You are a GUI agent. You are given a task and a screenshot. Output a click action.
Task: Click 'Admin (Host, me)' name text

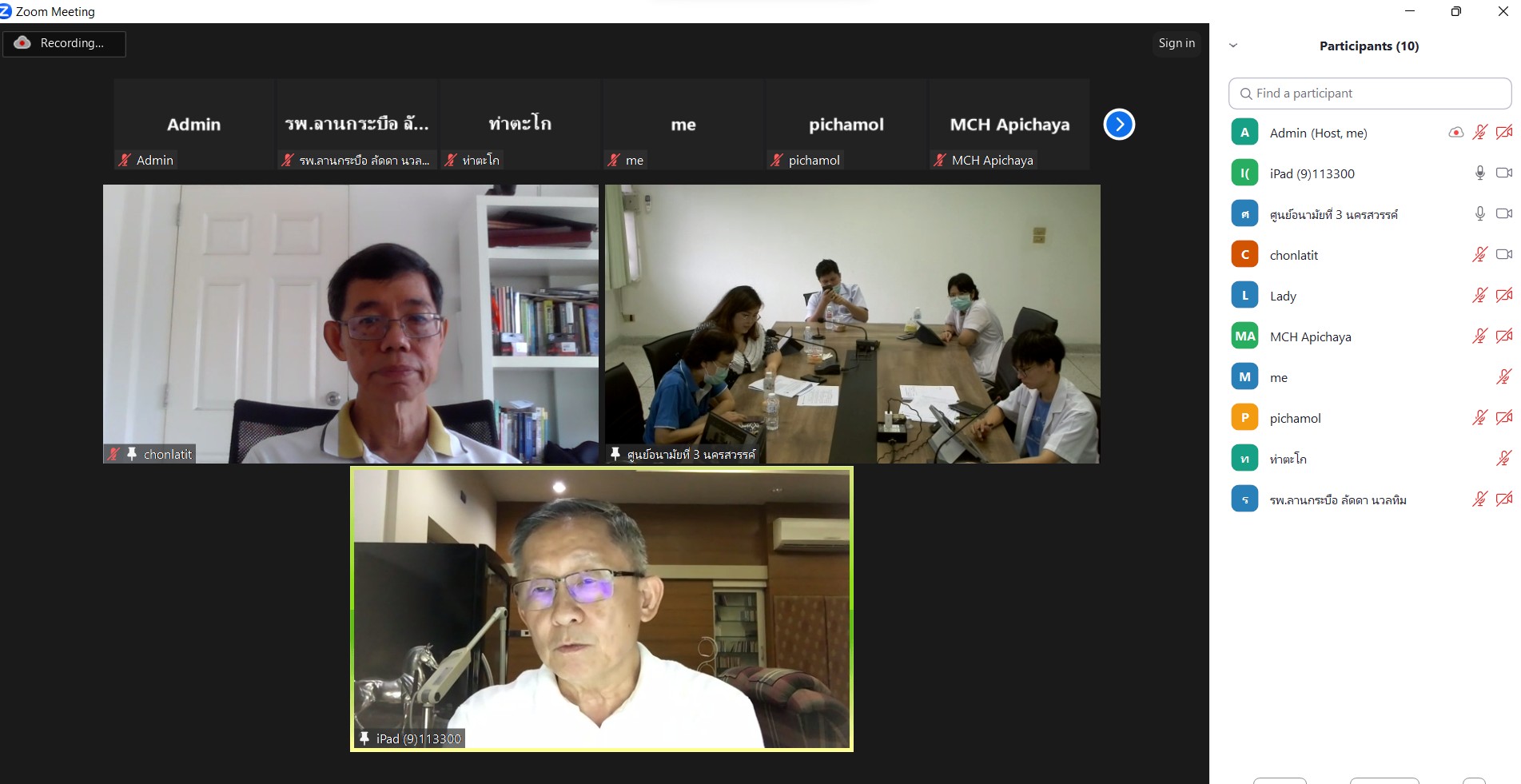tap(1318, 133)
